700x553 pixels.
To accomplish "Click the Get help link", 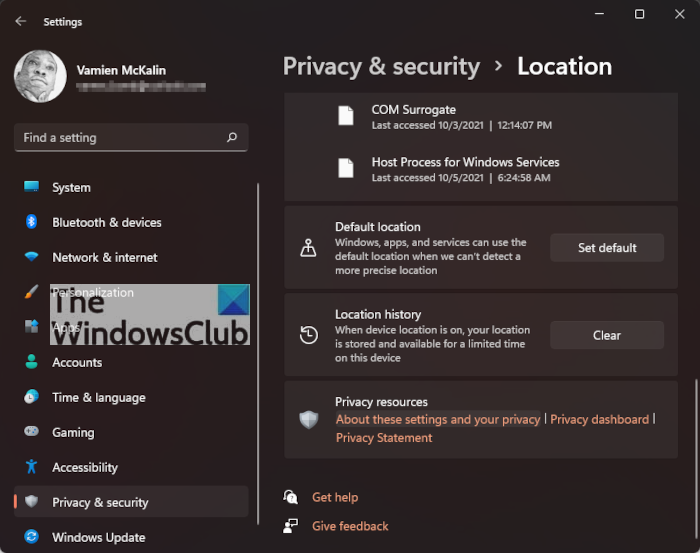I will [335, 497].
